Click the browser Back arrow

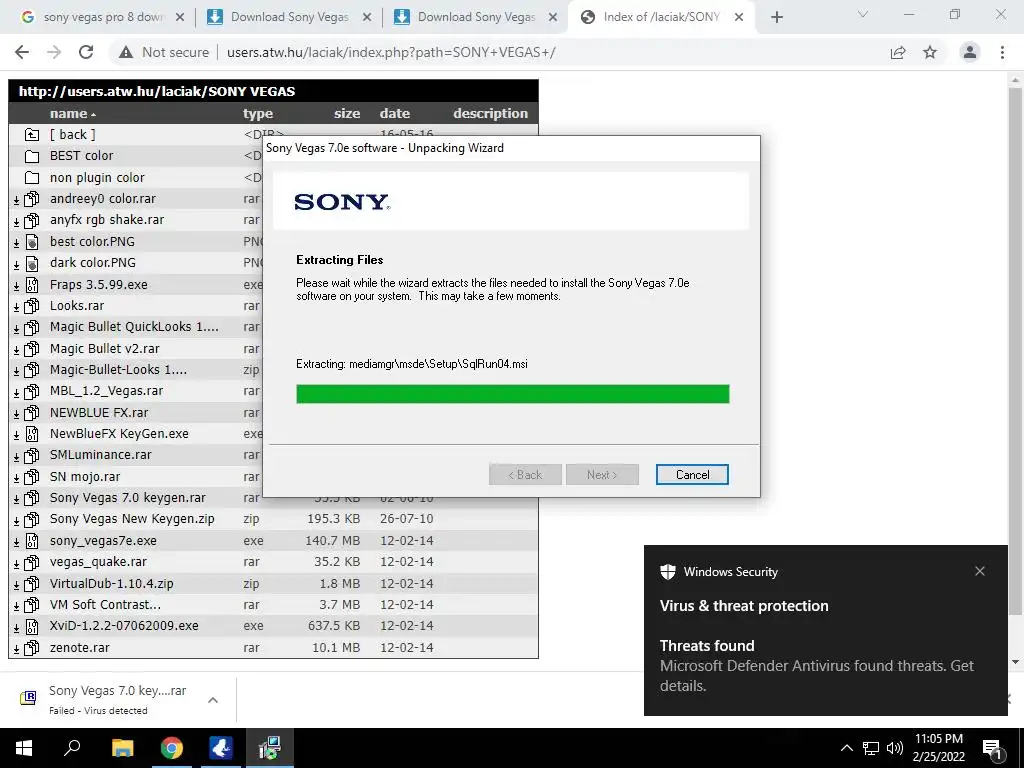click(x=22, y=52)
